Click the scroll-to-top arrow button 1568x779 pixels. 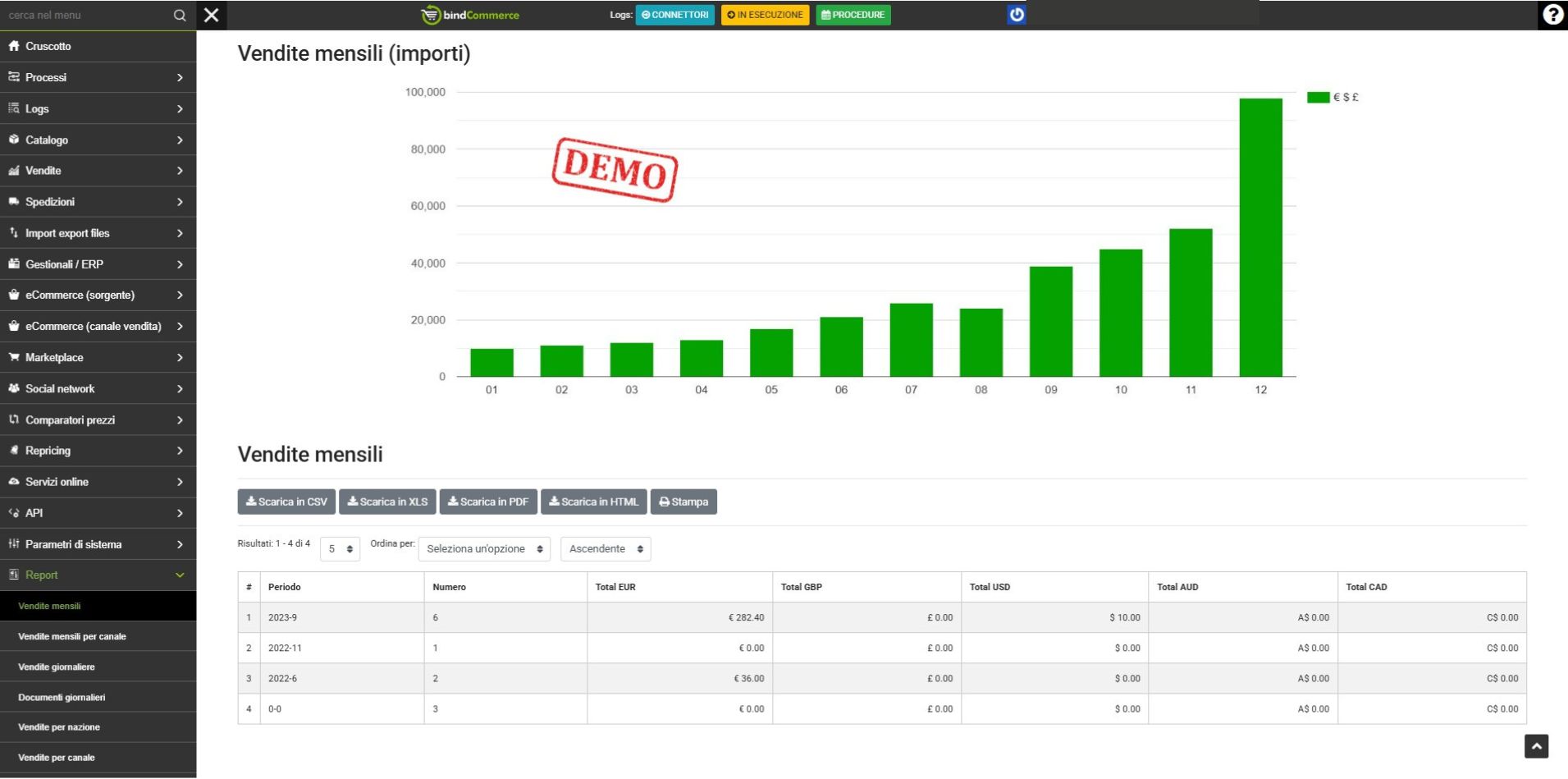1536,745
